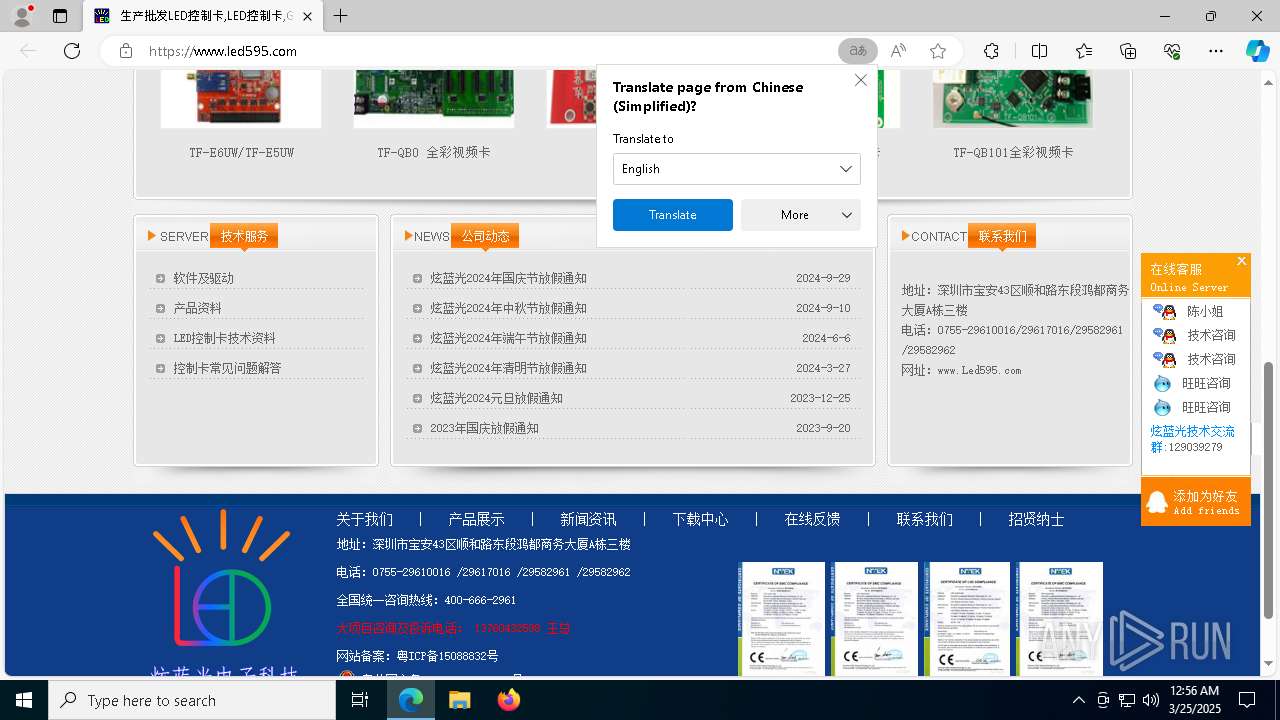
Task: Open 炫蓝光2024年国庆节放假通知 news
Action: 508,278
